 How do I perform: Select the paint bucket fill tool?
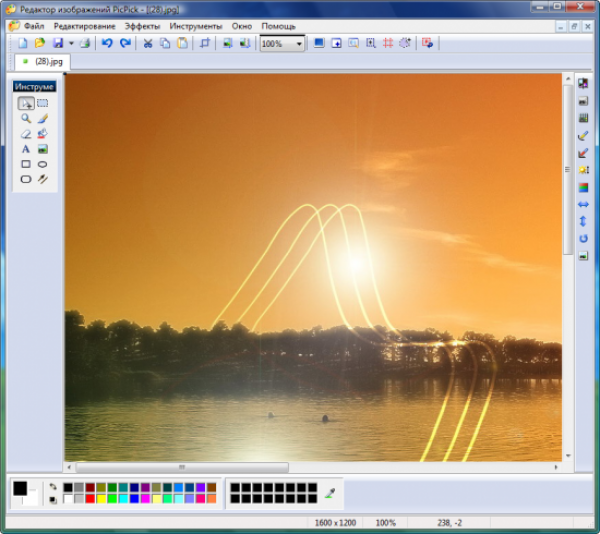tap(42, 134)
